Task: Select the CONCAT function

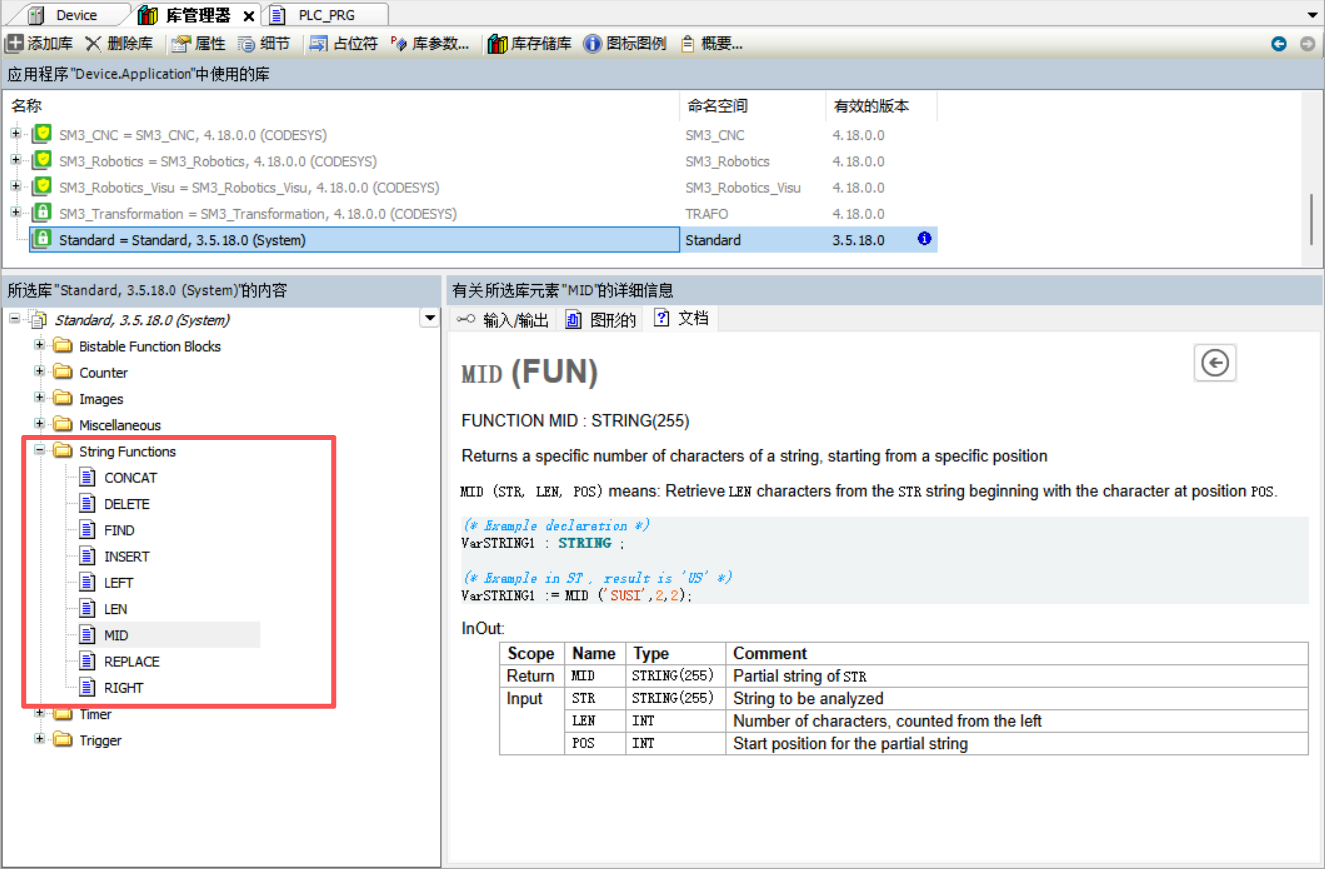Action: pos(131,478)
